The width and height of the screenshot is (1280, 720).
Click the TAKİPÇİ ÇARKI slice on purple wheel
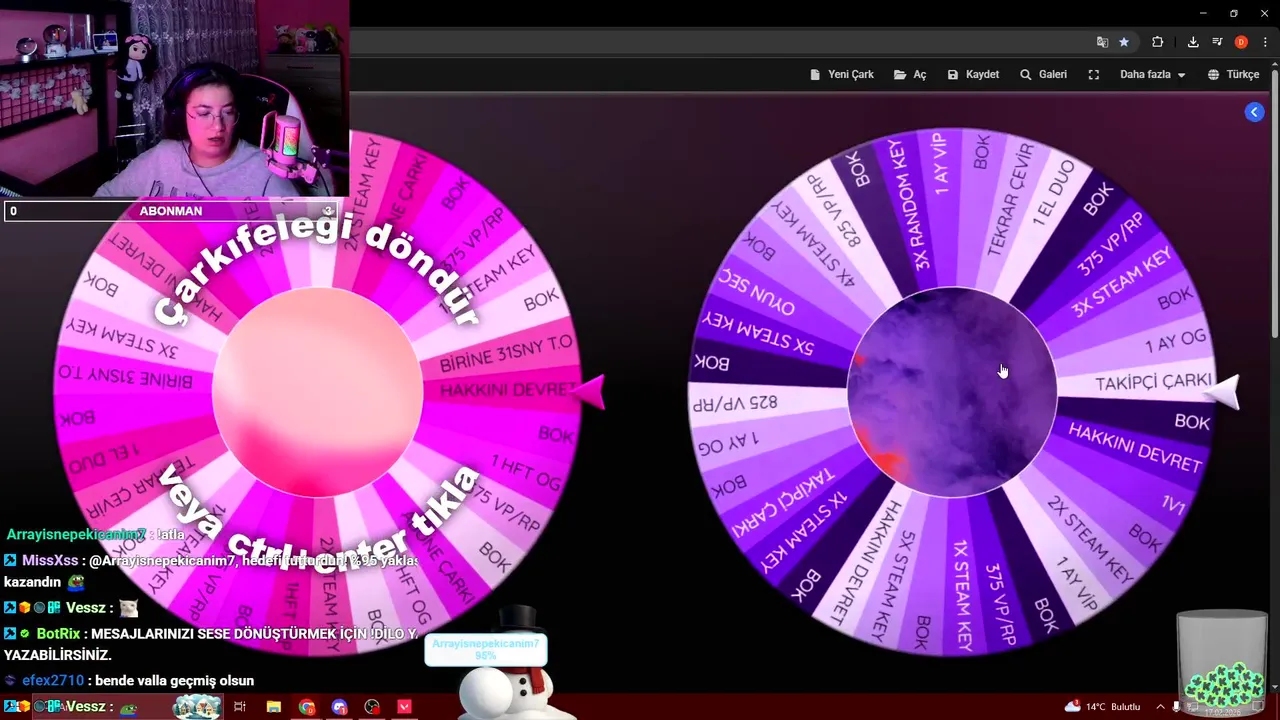click(x=1152, y=383)
